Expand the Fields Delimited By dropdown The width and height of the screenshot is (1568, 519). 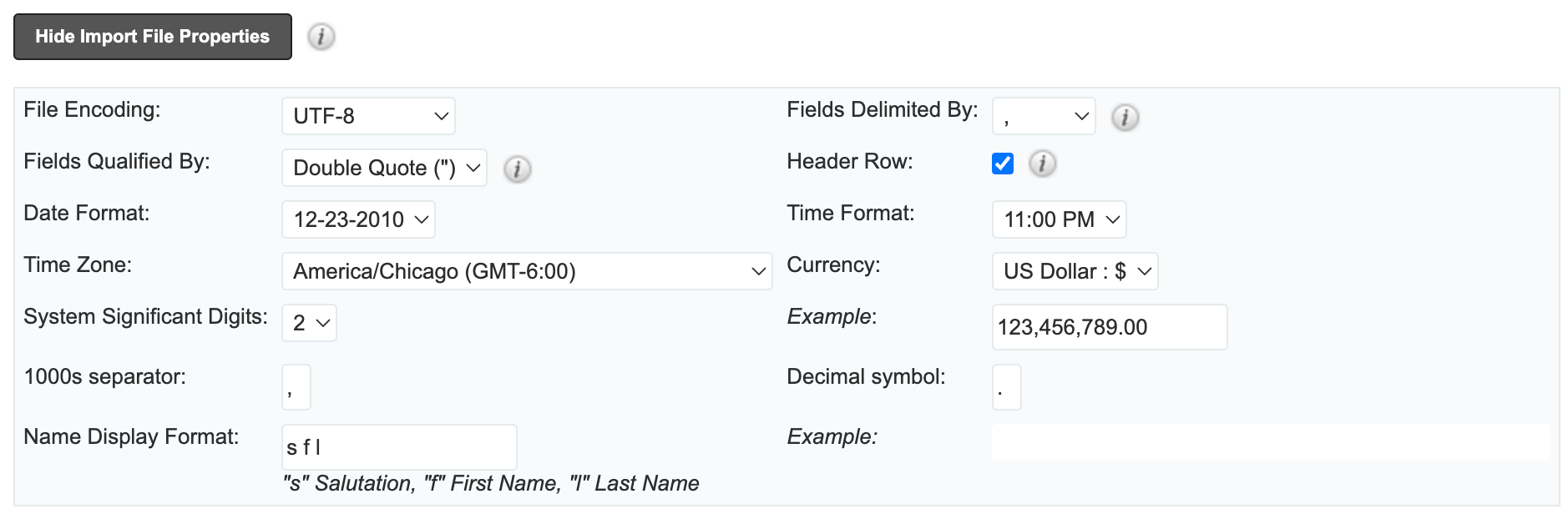[1043, 116]
